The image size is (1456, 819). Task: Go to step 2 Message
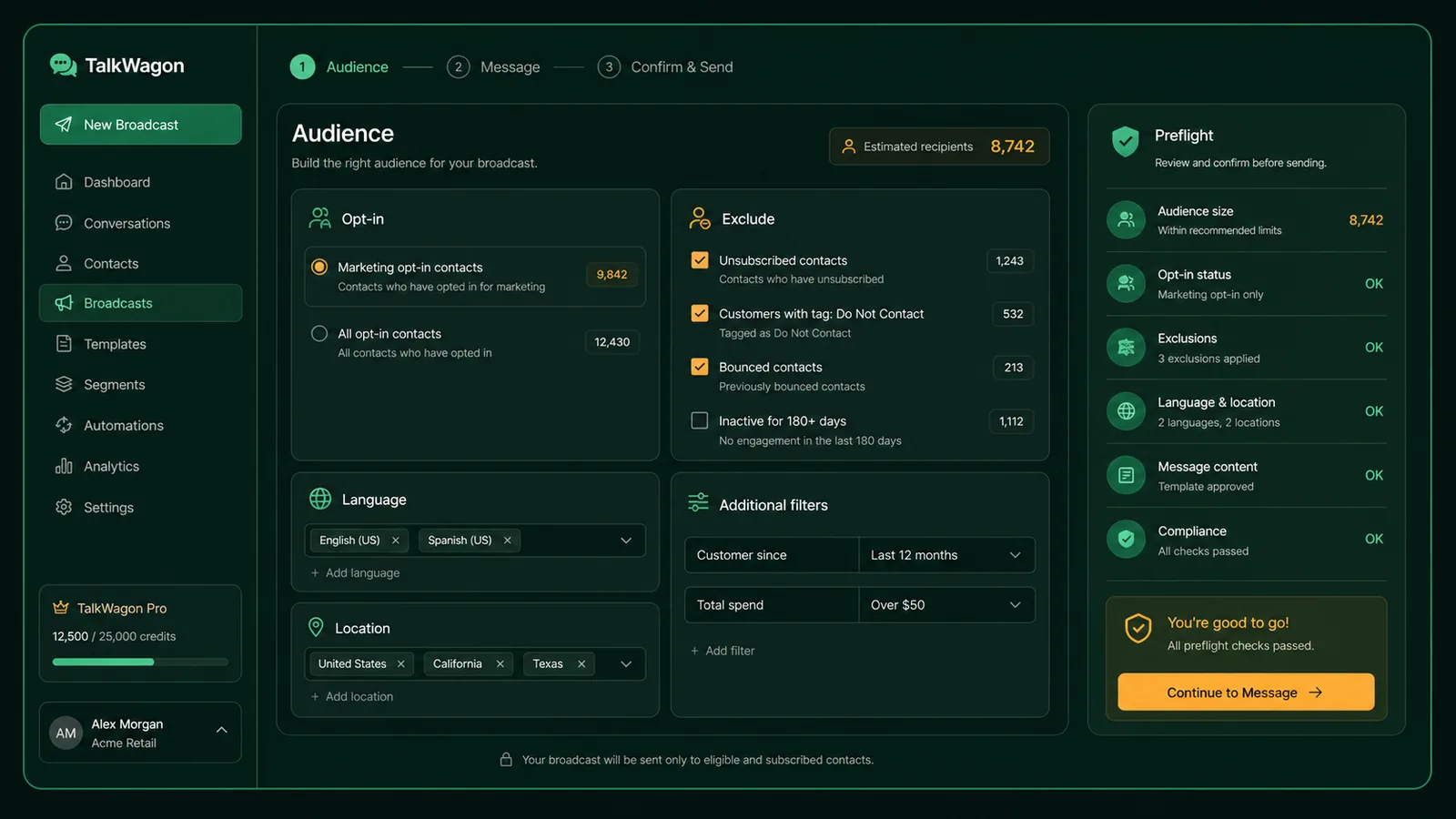[493, 67]
